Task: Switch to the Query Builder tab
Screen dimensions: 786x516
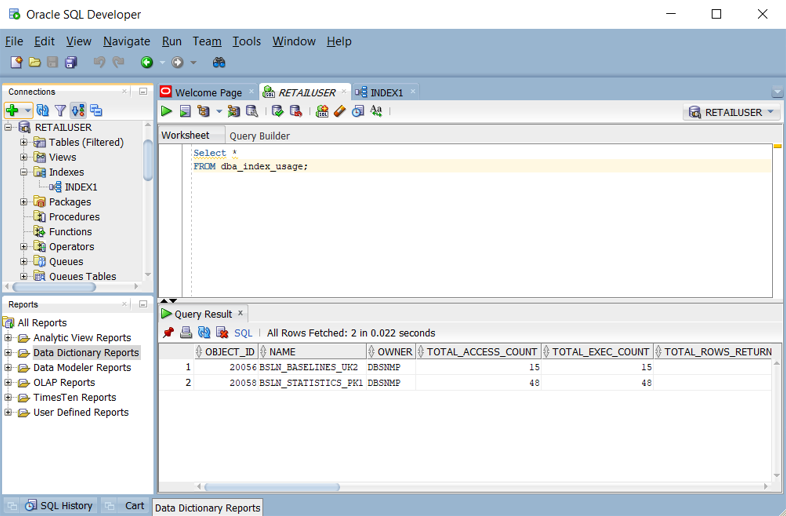Action: pyautogui.click(x=259, y=136)
